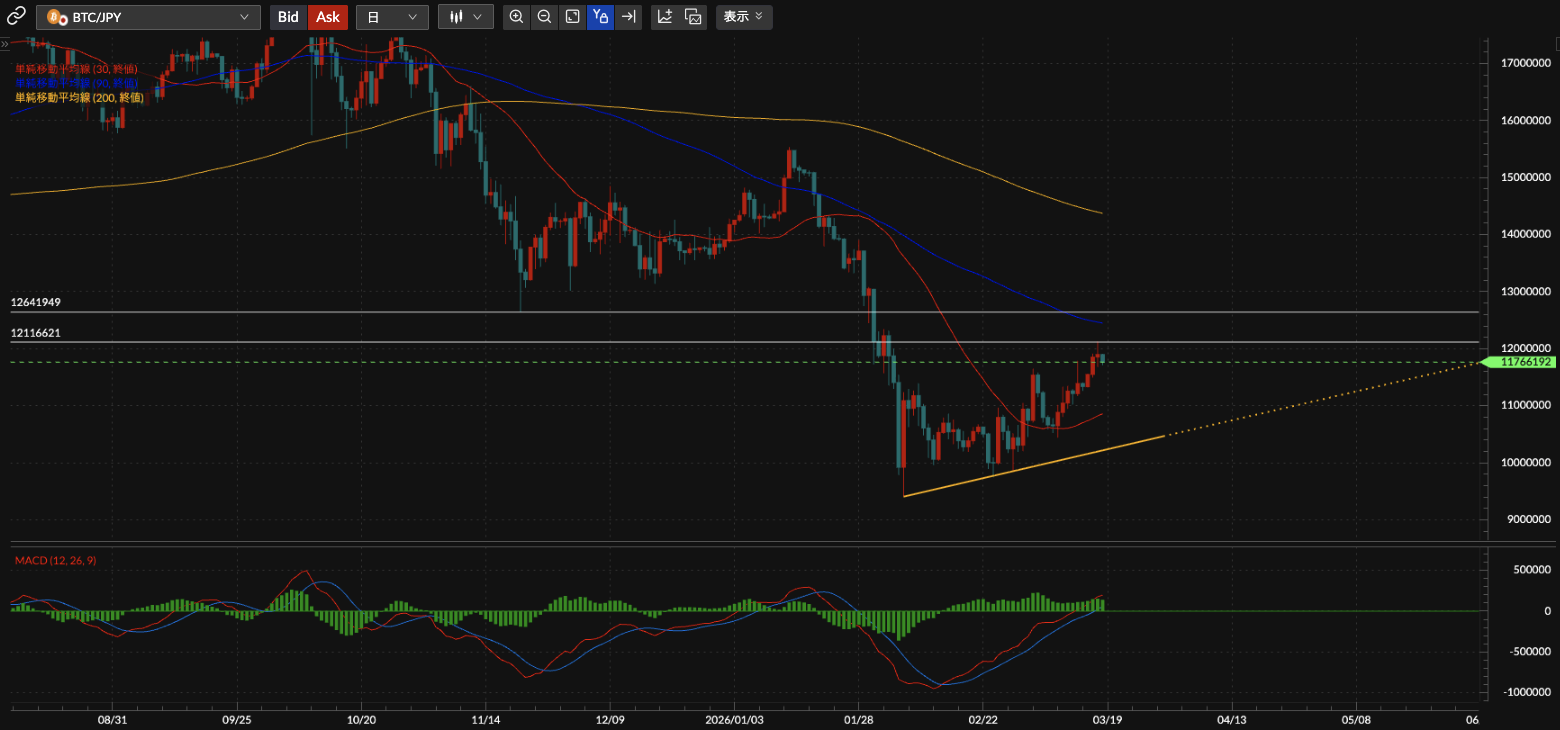The height and width of the screenshot is (730, 1560).
Task: Switch the price to Ask
Action: (x=327, y=17)
